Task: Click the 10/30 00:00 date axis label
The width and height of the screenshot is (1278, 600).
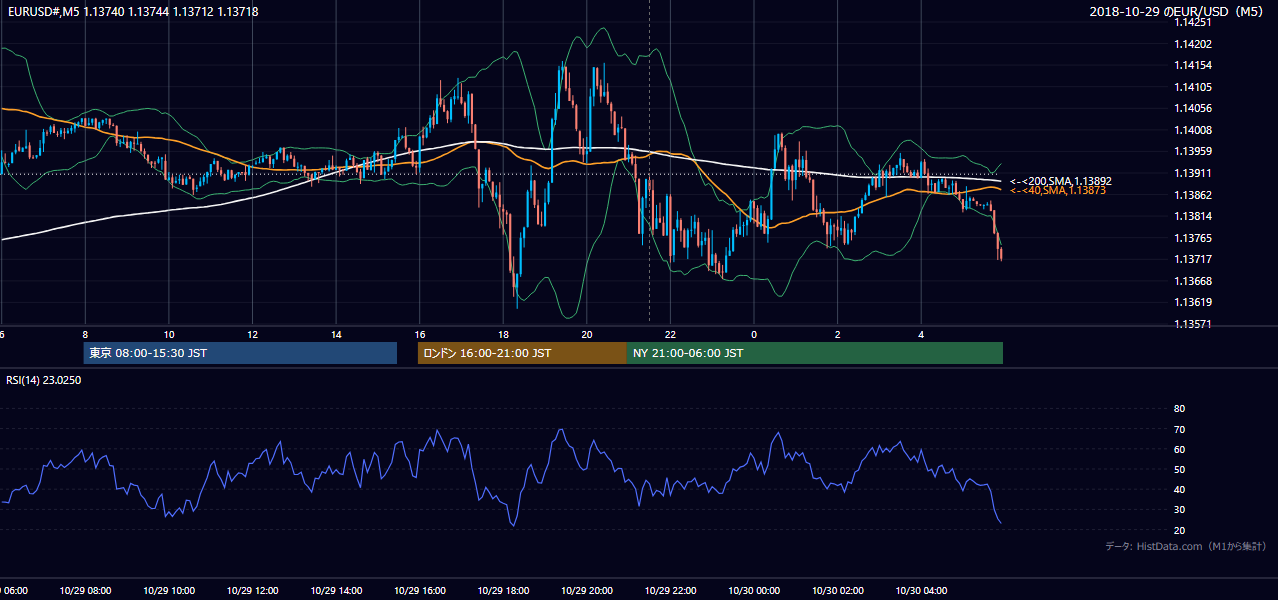Action: (x=754, y=591)
